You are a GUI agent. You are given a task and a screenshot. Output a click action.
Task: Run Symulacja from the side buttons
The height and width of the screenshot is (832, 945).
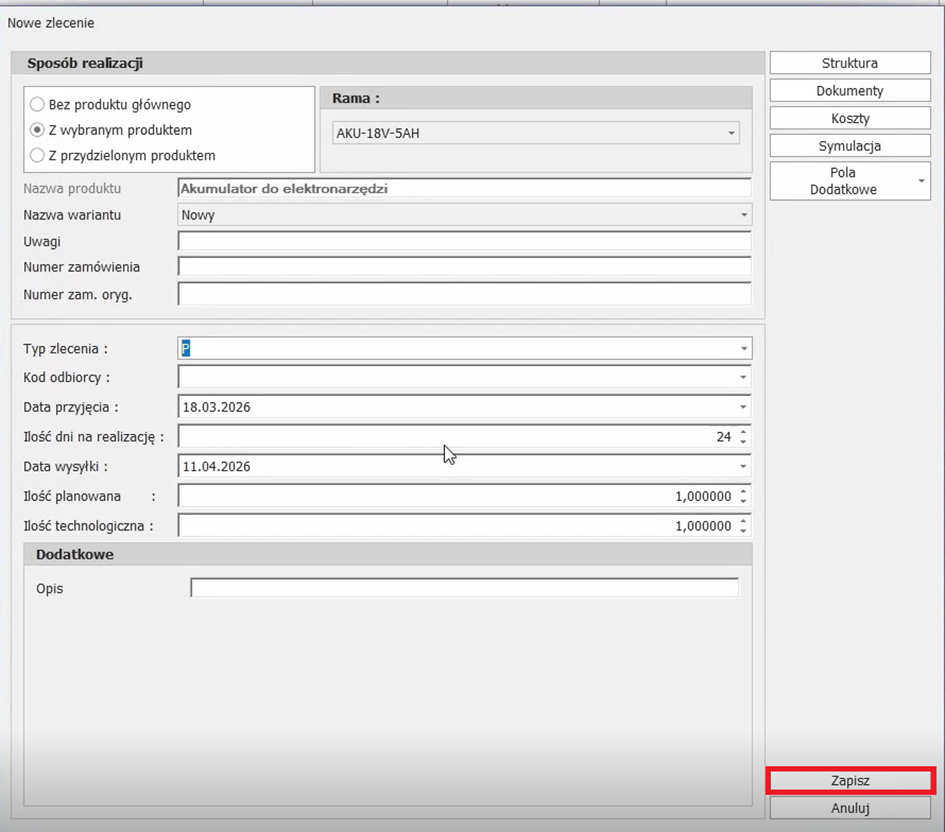pos(849,146)
